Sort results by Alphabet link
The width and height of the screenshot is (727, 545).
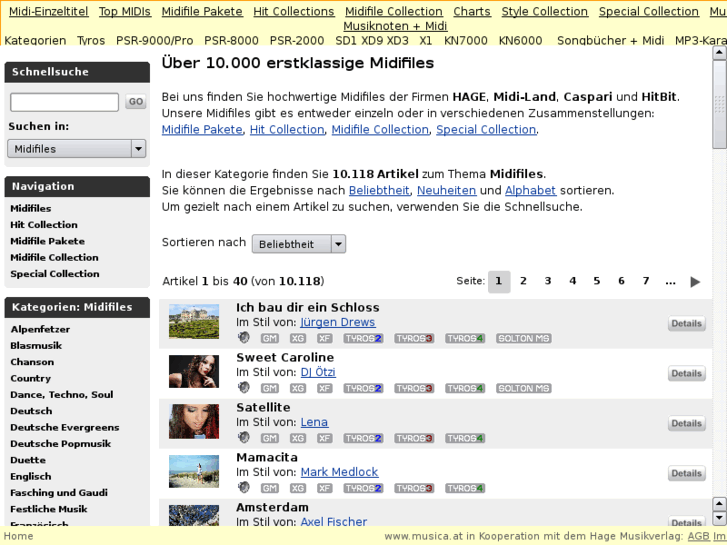530,191
